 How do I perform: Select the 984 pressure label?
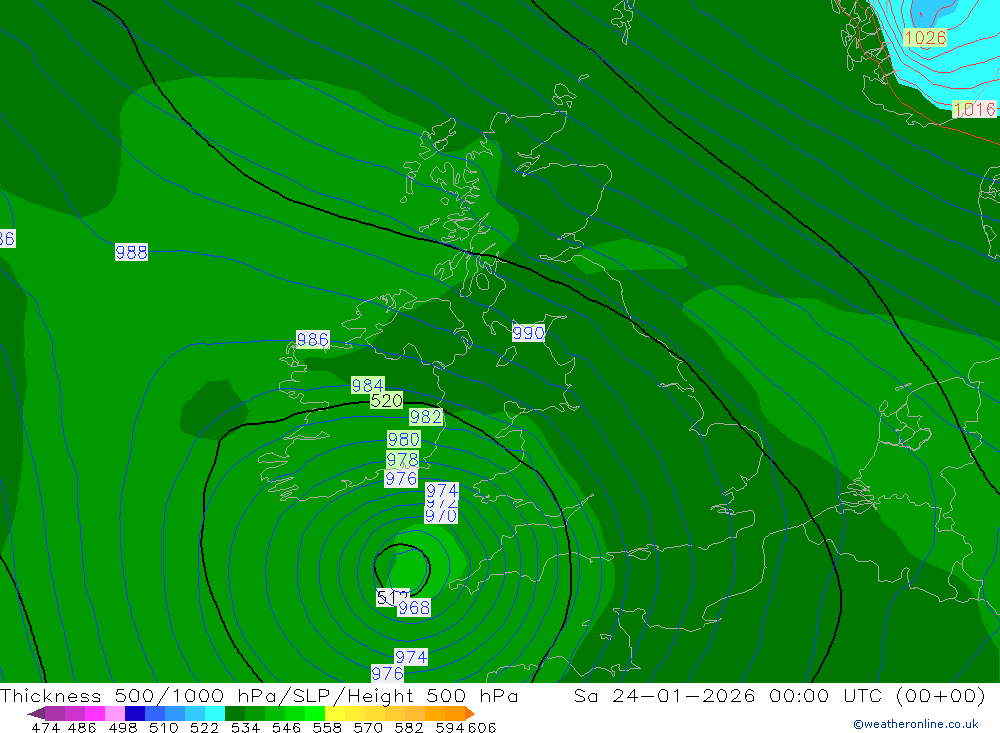368,385
